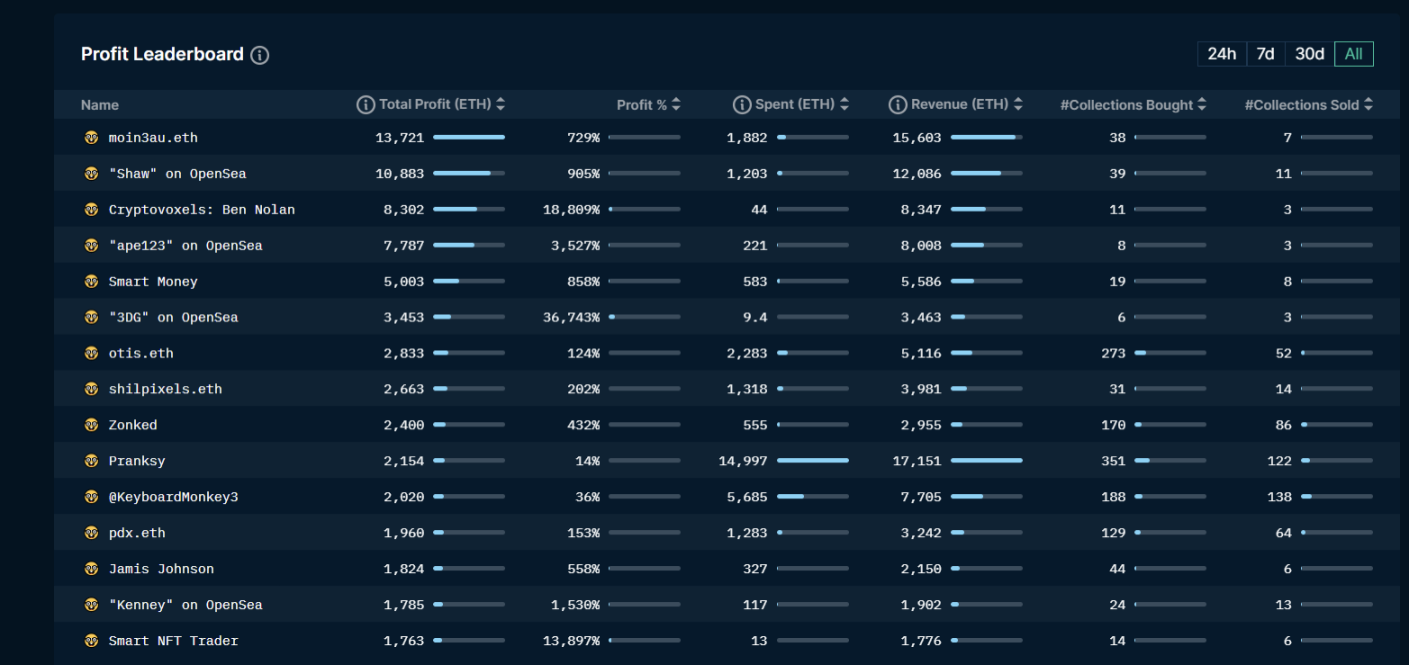
Task: Click info icon next to Revenue (ETH)
Action: [x=897, y=105]
